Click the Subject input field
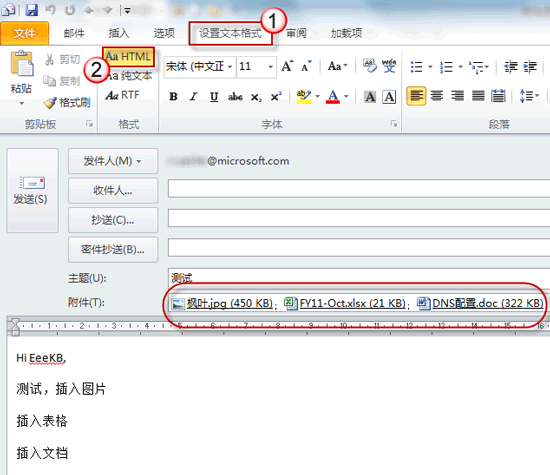 (x=359, y=278)
